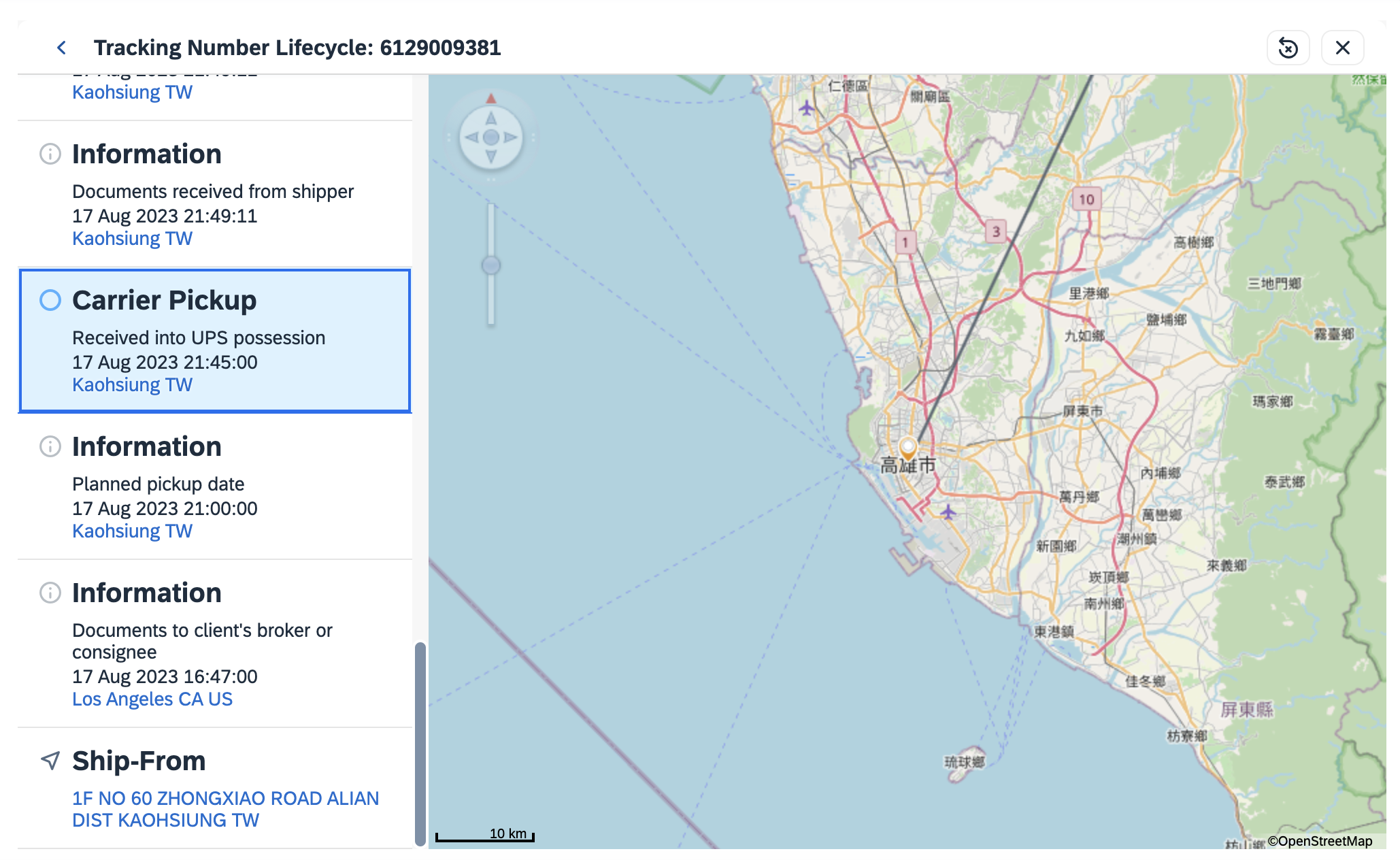The width and height of the screenshot is (1400, 860).
Task: Click route 1 highway shield on map
Action: click(905, 242)
